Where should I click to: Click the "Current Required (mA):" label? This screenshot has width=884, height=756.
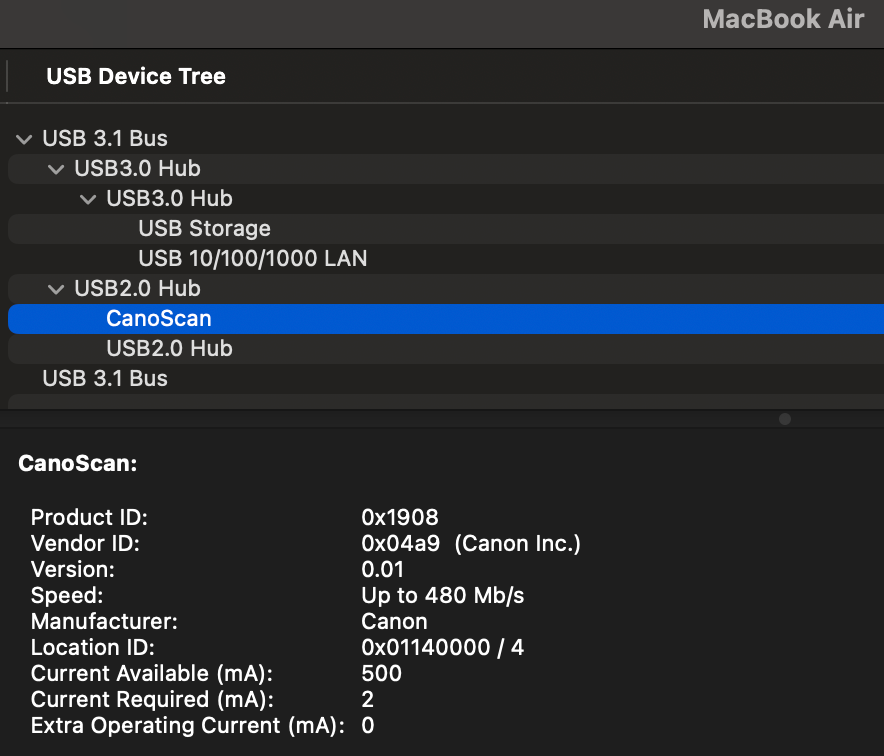(152, 699)
